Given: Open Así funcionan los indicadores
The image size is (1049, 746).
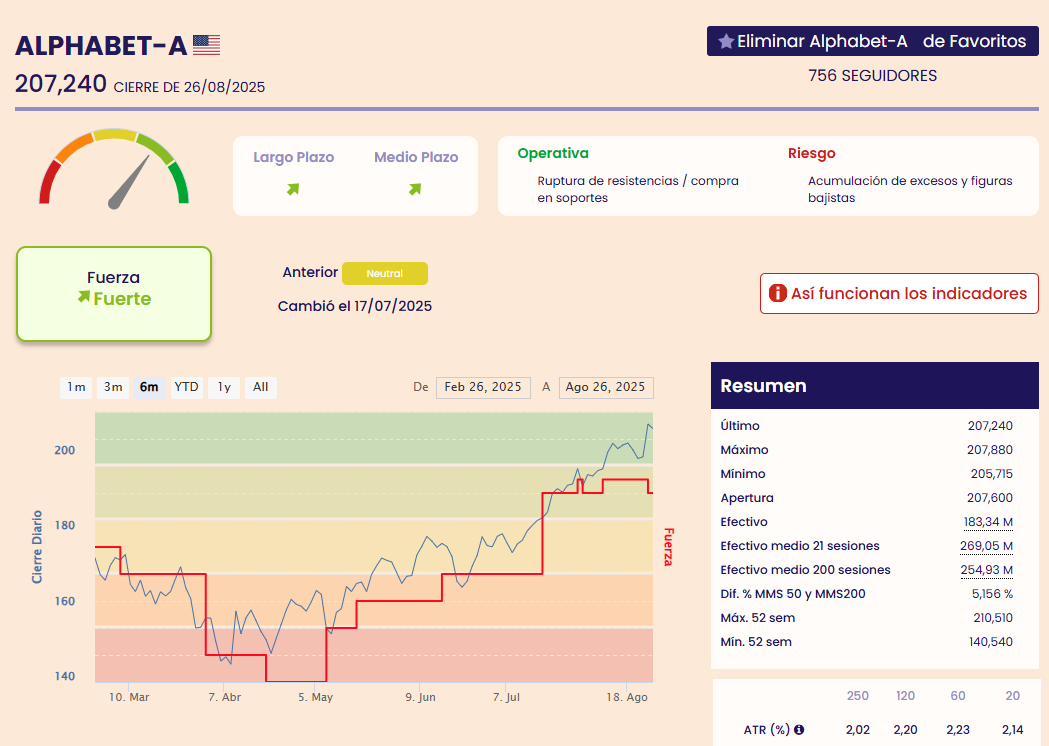Looking at the screenshot, I should click(899, 293).
